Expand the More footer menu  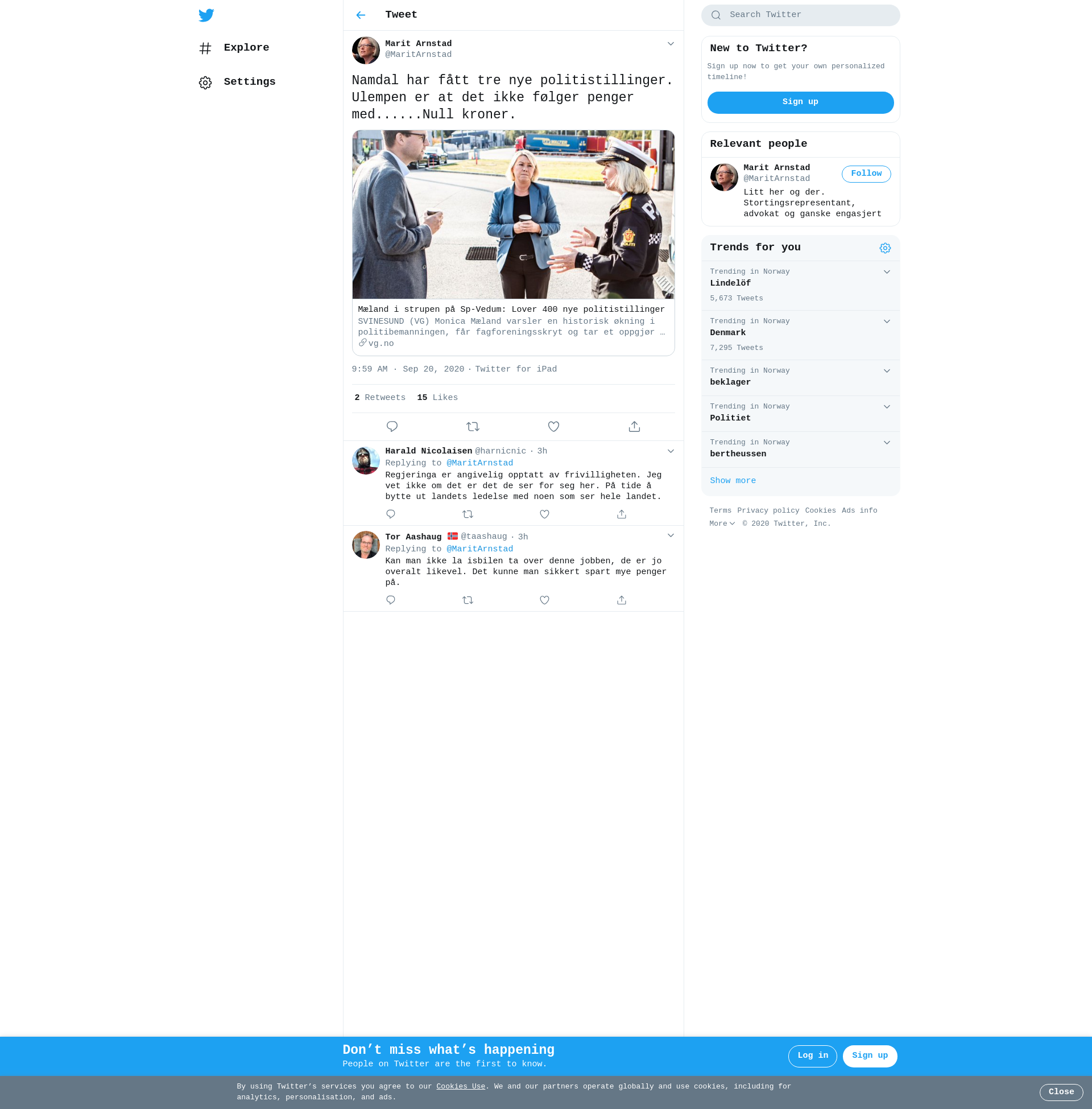click(722, 523)
